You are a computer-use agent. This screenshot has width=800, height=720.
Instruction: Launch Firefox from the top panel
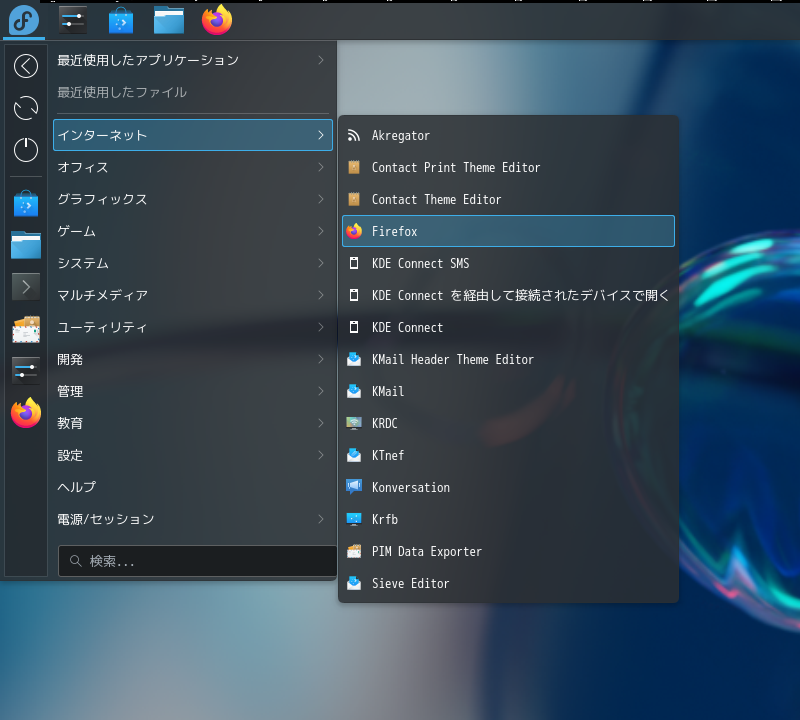[x=217, y=20]
